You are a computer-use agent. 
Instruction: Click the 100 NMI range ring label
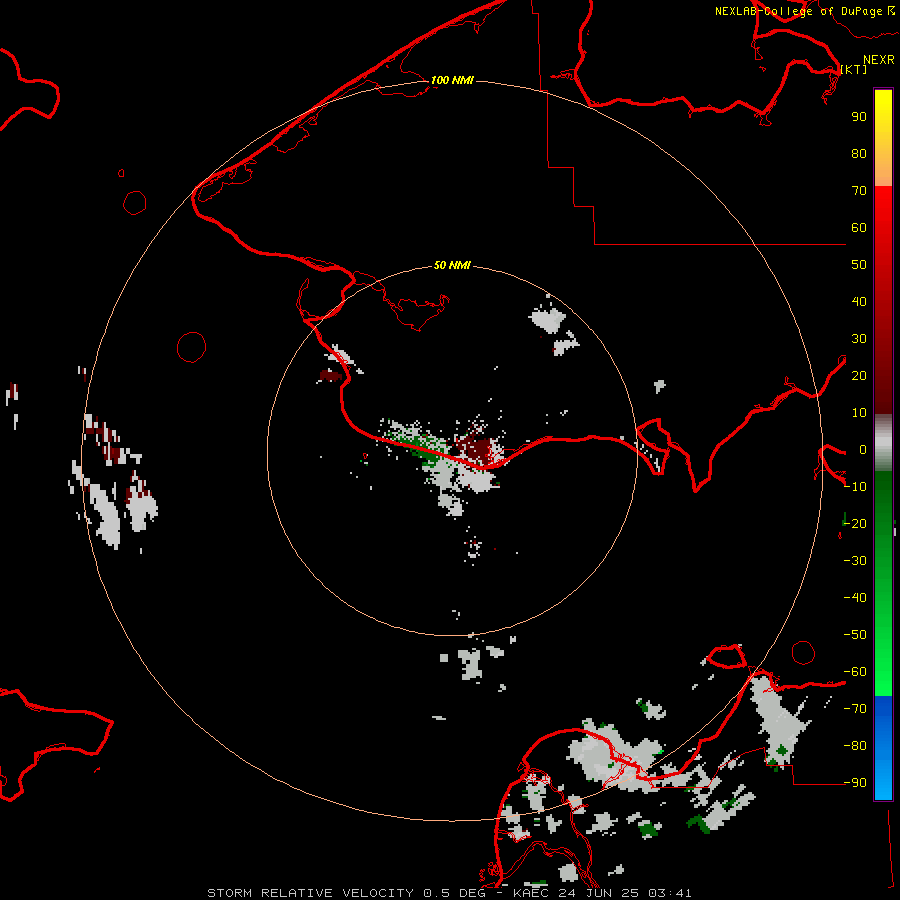[x=452, y=80]
